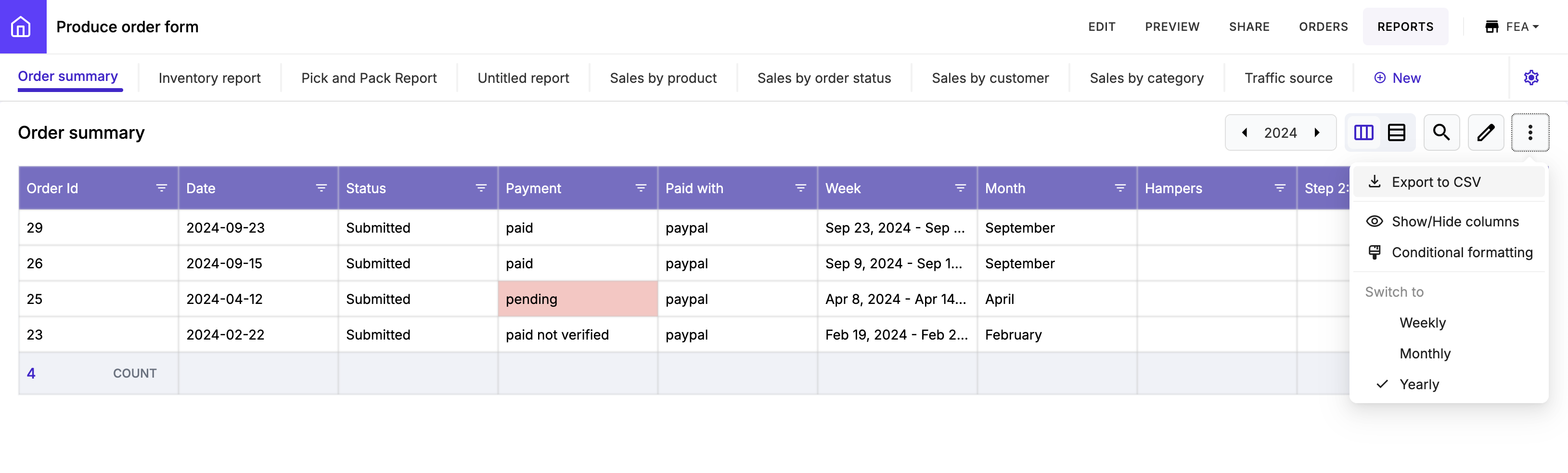Image resolution: width=1568 pixels, height=473 pixels.
Task: Click the pink pending payment cell
Action: pos(577,299)
